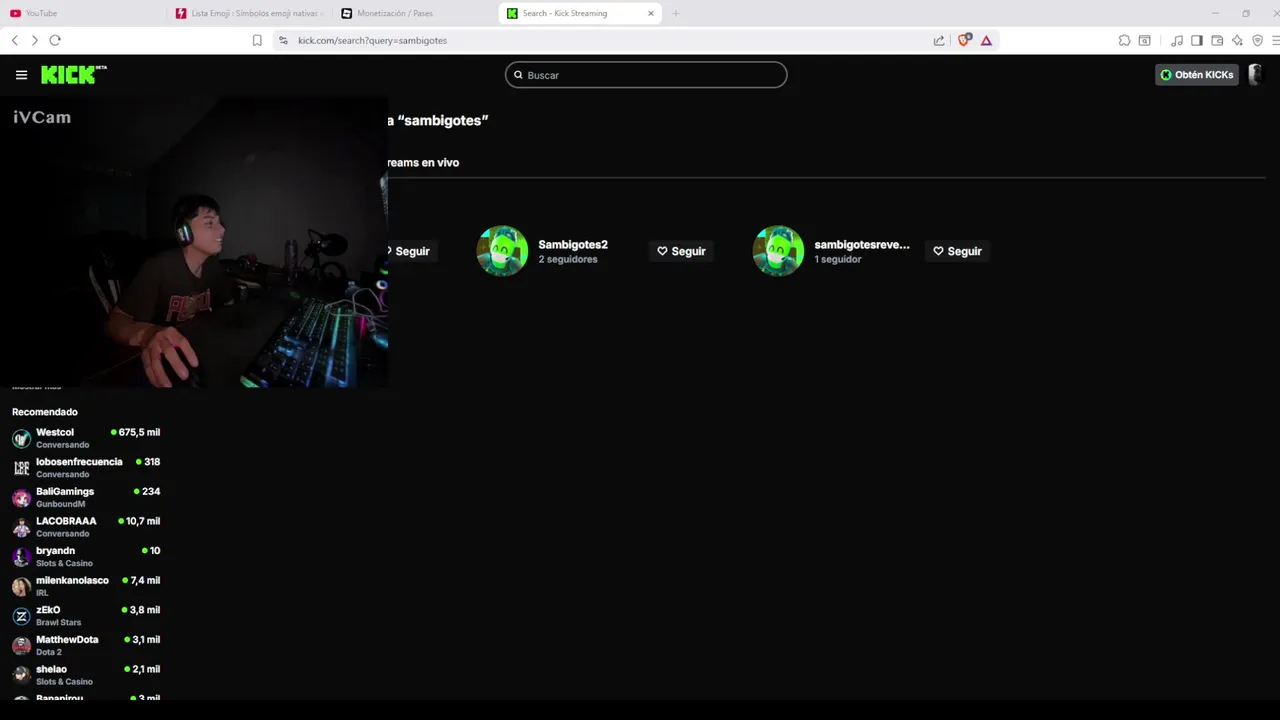Image resolution: width=1280 pixels, height=720 pixels.
Task: Open the Sambigotes2 channel name link
Action: 573,244
